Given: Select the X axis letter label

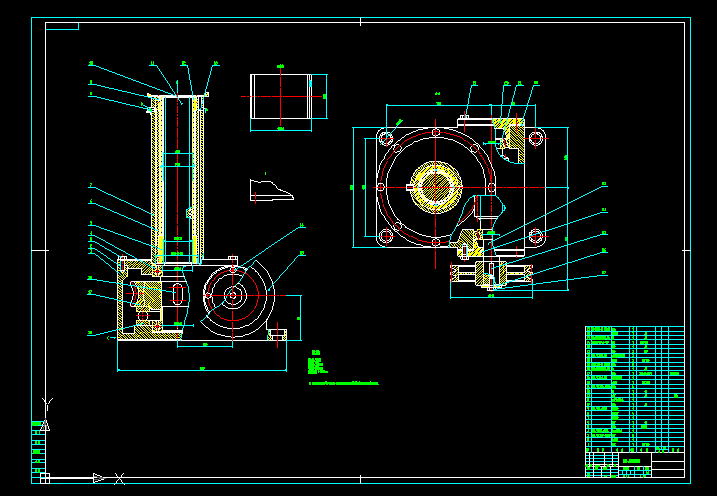Looking at the screenshot, I should [119, 479].
